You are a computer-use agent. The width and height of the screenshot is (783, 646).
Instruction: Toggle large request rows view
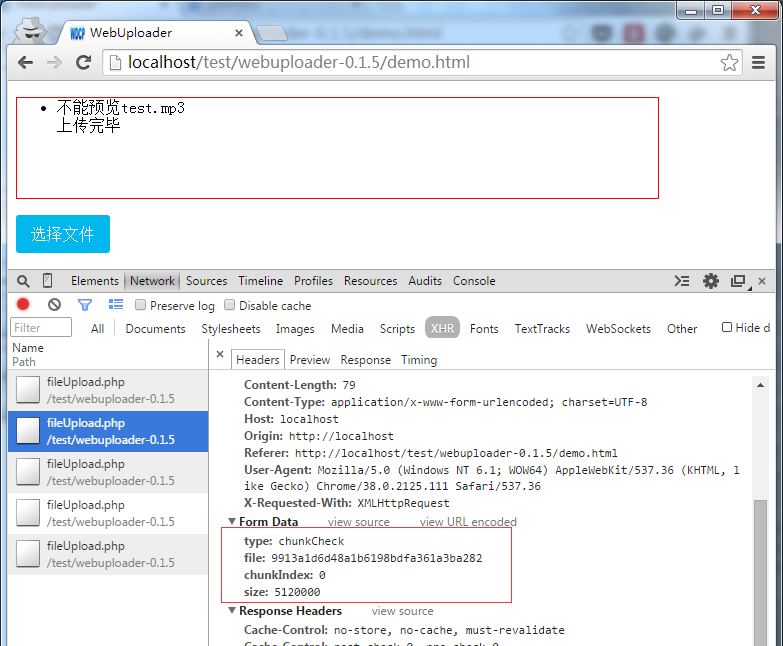[x=116, y=304]
